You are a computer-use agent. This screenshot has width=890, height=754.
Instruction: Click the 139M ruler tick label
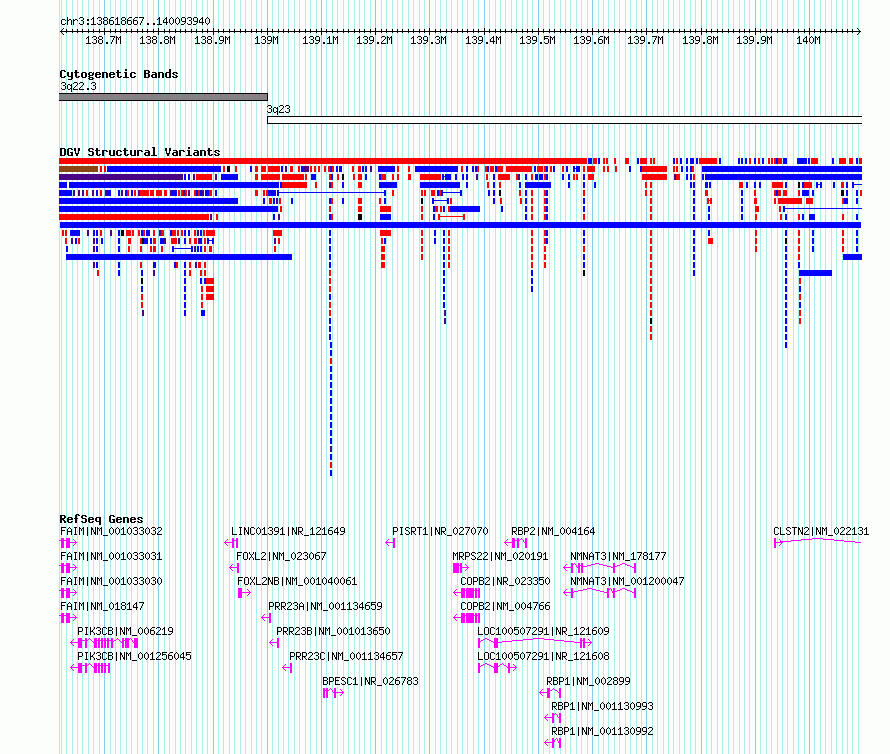click(266, 40)
